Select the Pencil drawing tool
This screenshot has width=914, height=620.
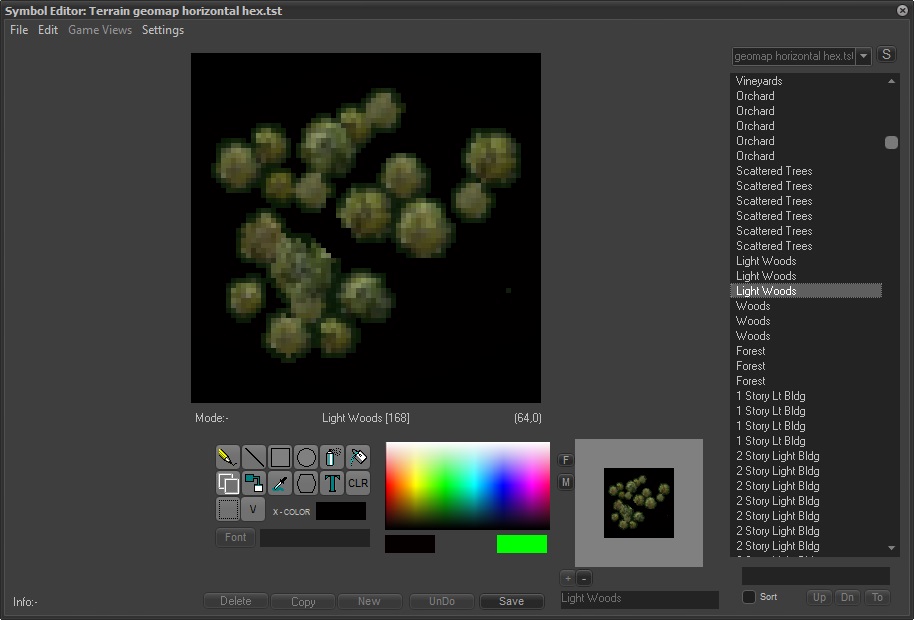click(228, 458)
